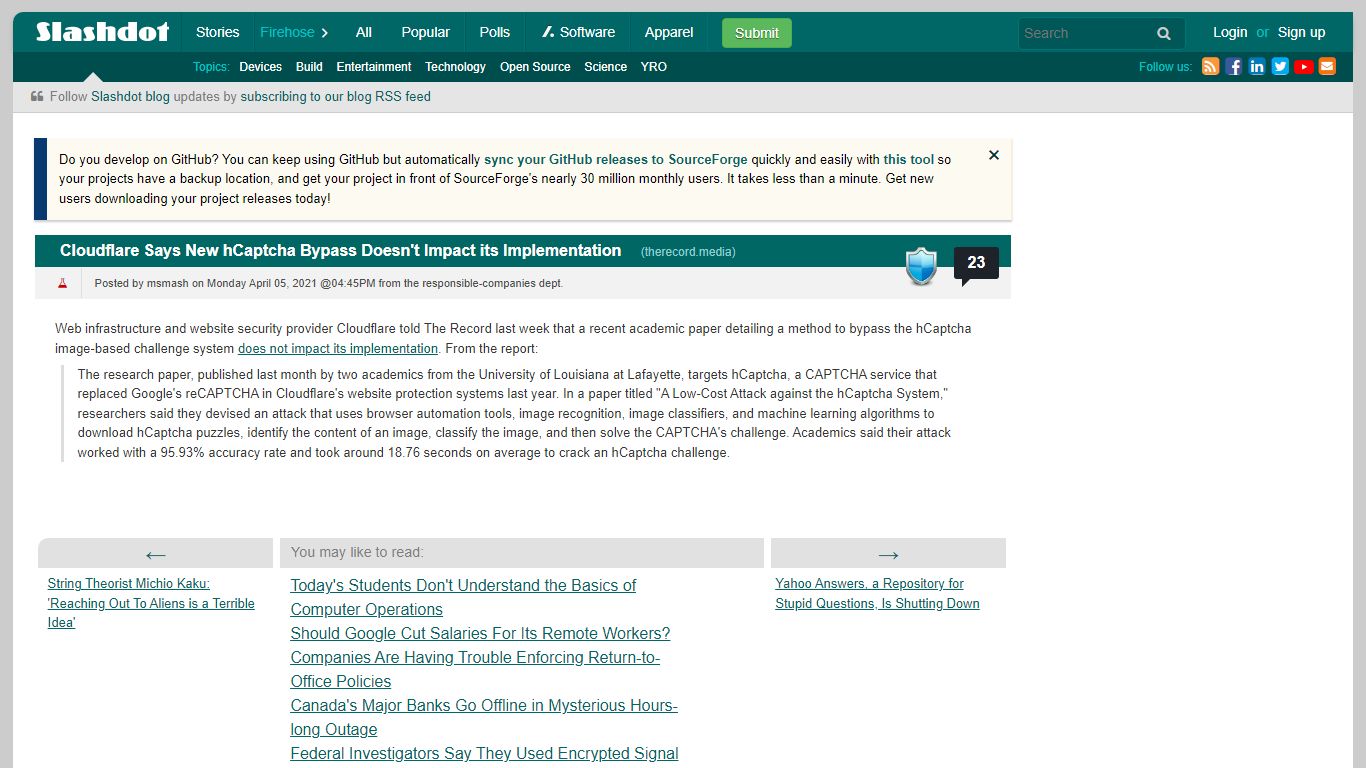Select the YRO topic
This screenshot has width=1366, height=768.
(654, 67)
